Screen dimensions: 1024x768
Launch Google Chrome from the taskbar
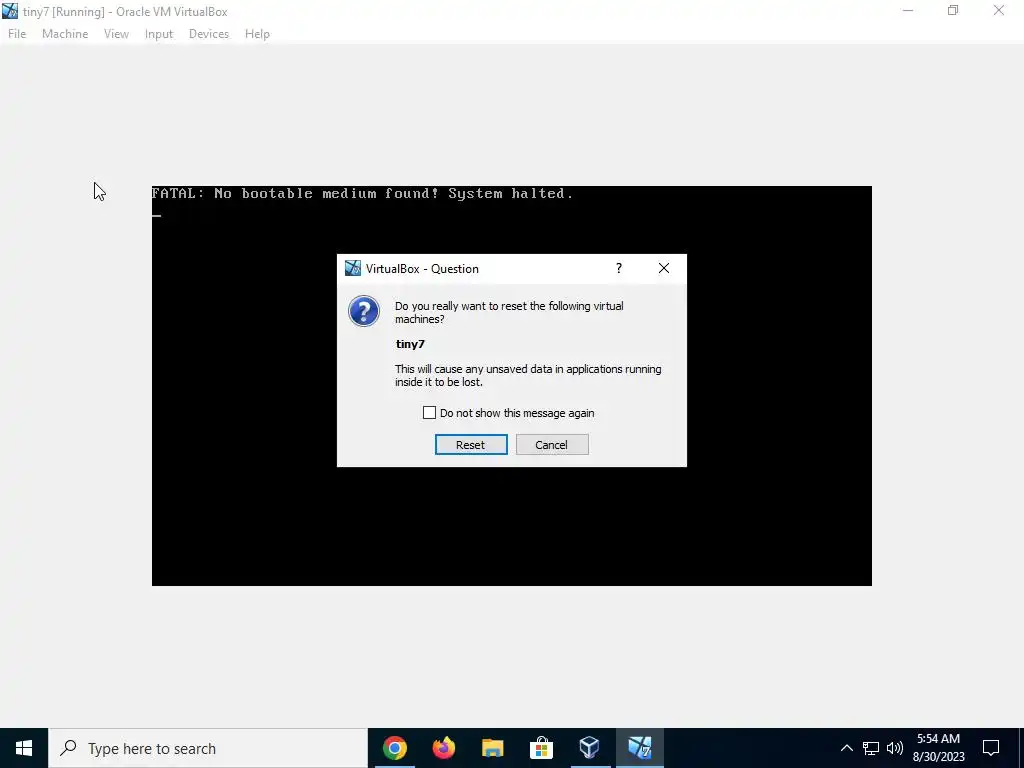point(395,748)
